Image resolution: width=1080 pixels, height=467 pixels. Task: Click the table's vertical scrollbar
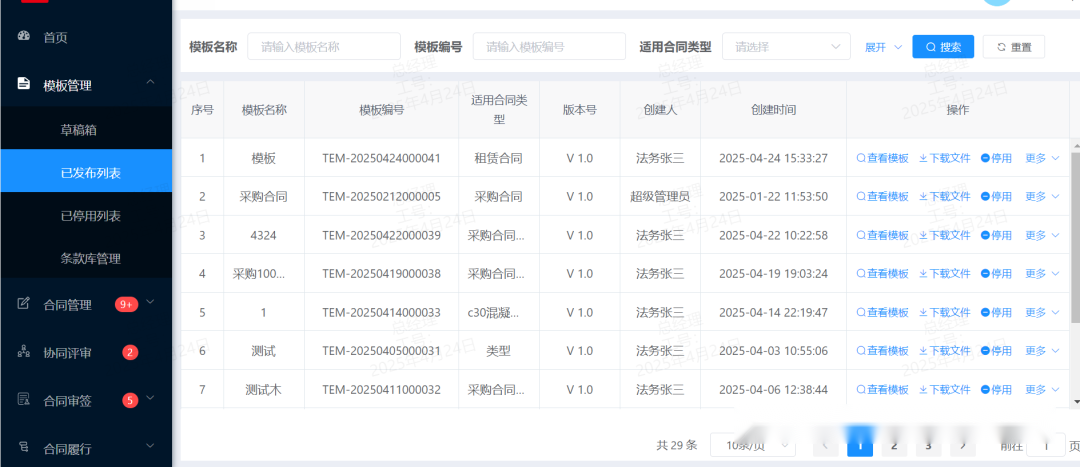click(1075, 235)
